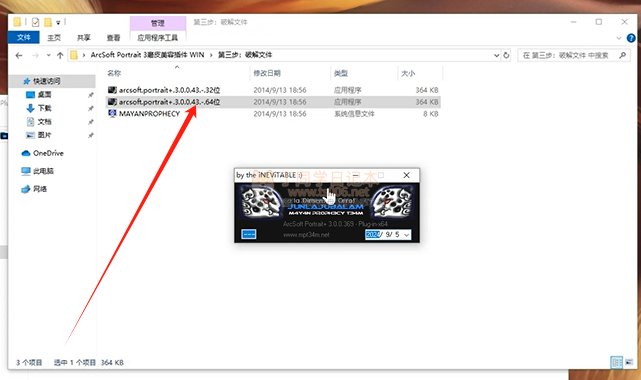This screenshot has height=380, width=641.
Task: Sort by 修改日期 column header
Action: tap(267, 73)
